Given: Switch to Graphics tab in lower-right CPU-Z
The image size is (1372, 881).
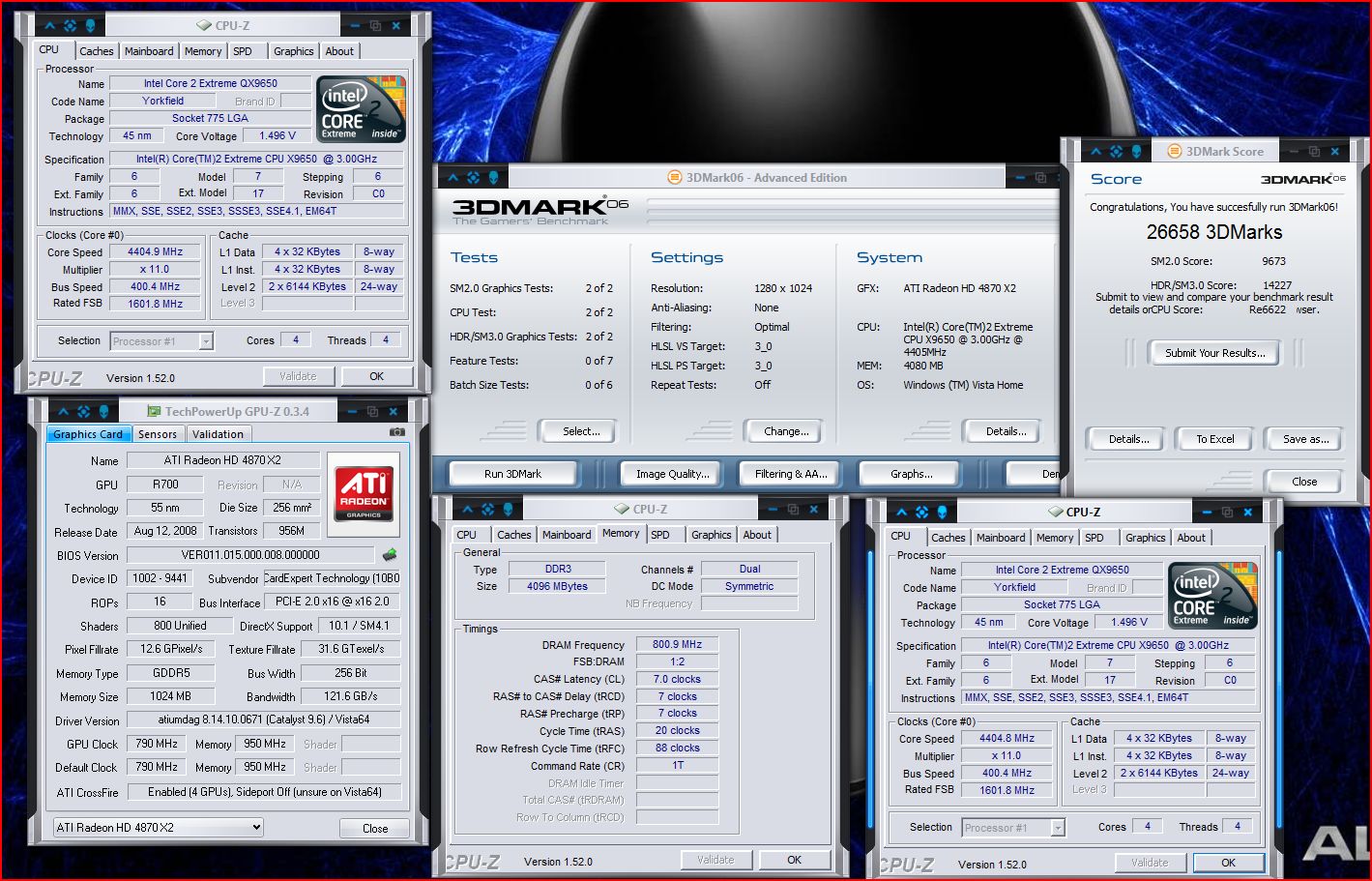Looking at the screenshot, I should pos(1145,538).
